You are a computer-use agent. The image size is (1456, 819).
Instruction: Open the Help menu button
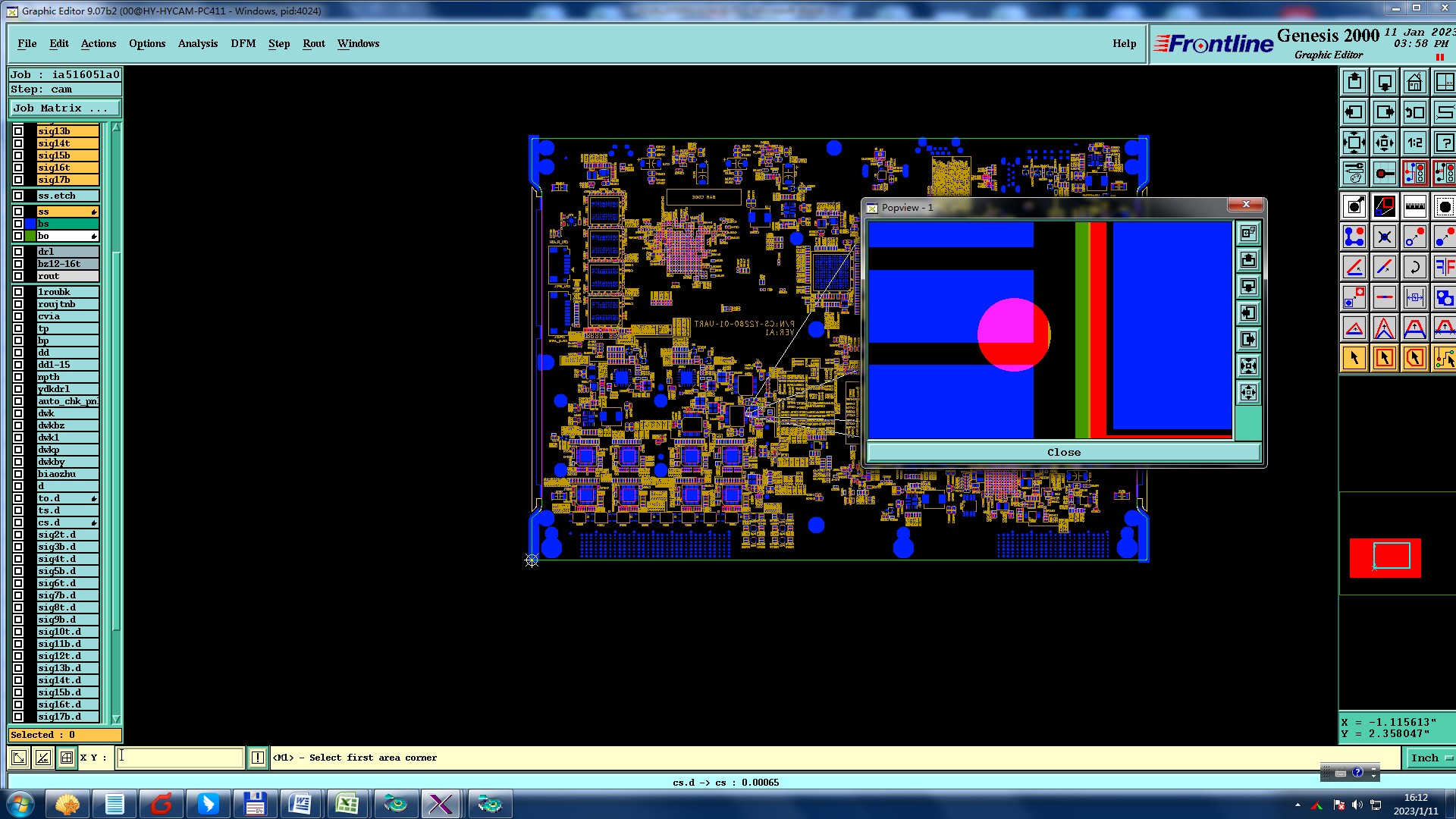pyautogui.click(x=1124, y=43)
